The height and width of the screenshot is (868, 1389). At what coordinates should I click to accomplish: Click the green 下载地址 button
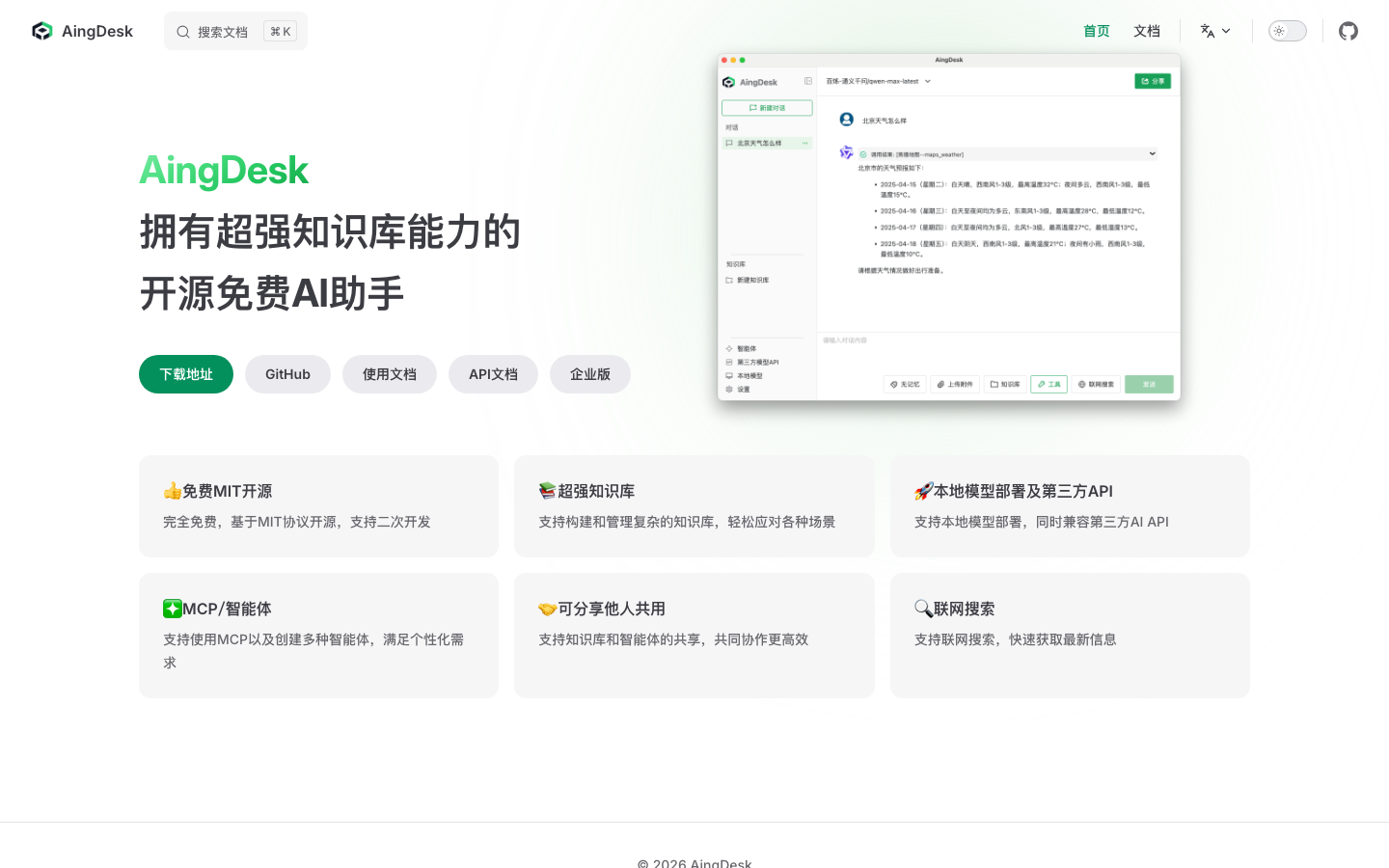[x=186, y=374]
